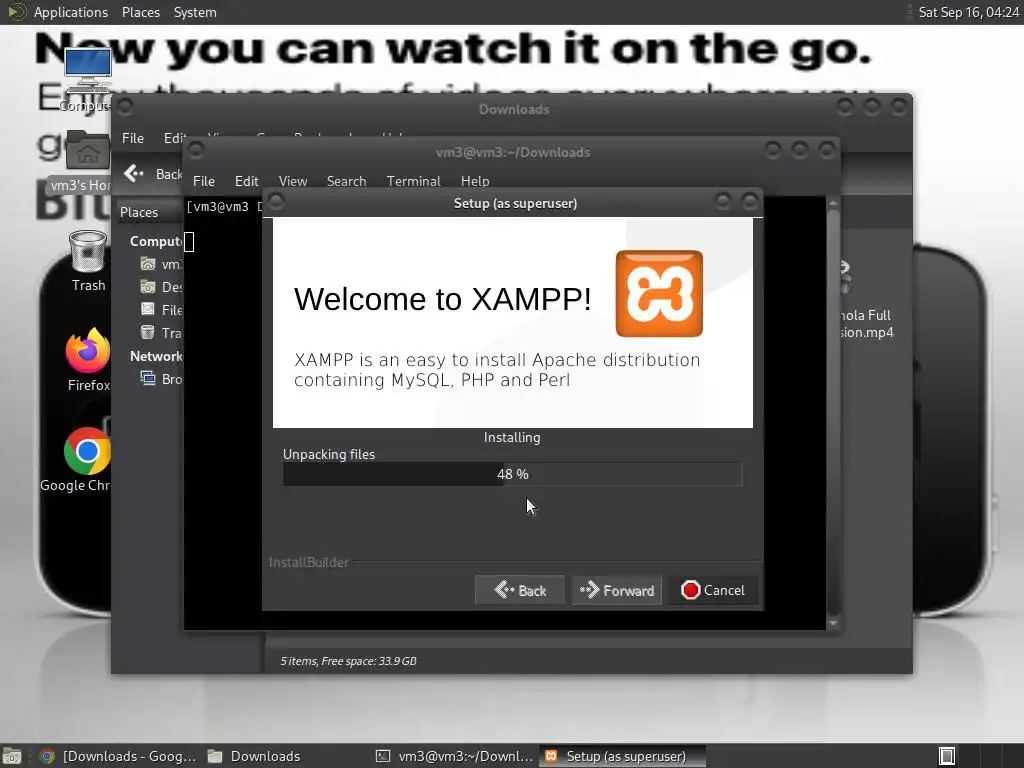Click scroll-down arrow of terminal scrollbar
The height and width of the screenshot is (768, 1024).
(833, 624)
